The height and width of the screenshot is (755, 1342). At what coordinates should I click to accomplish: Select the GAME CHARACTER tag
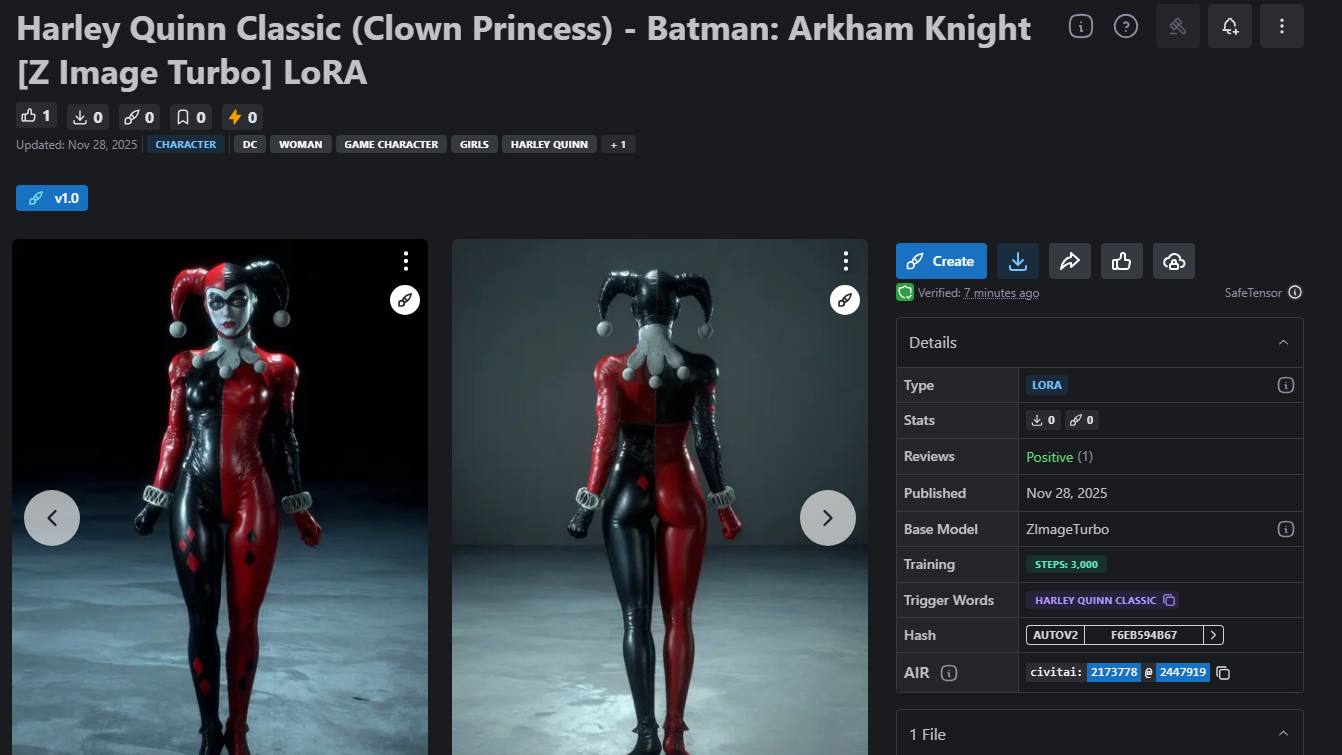(391, 144)
